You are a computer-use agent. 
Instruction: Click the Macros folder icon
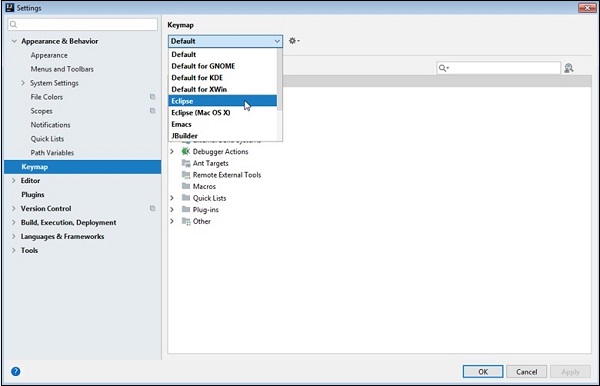[x=186, y=186]
